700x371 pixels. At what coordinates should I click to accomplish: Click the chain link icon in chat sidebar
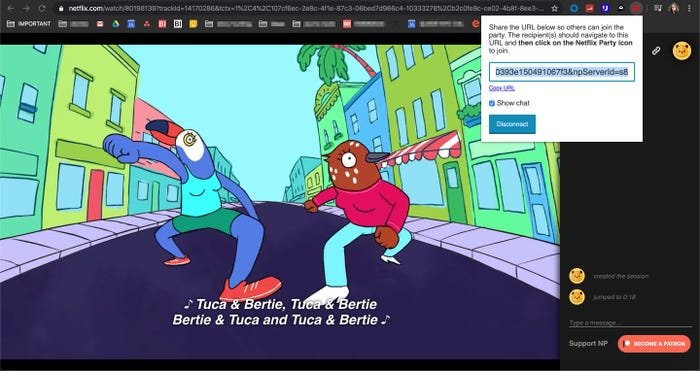pyautogui.click(x=656, y=51)
